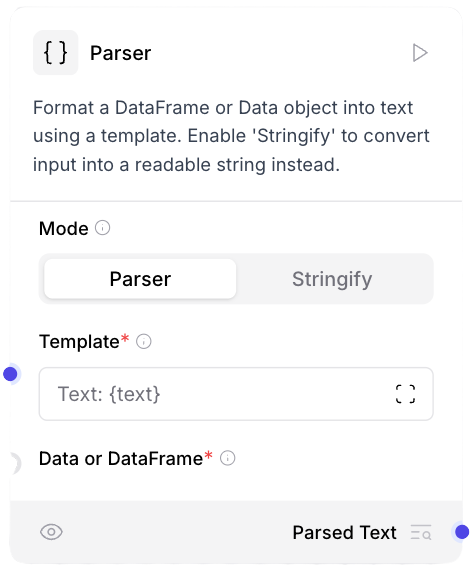The height and width of the screenshot is (569, 471).
Task: Click the Data or DataFrame label
Action: [x=120, y=459]
